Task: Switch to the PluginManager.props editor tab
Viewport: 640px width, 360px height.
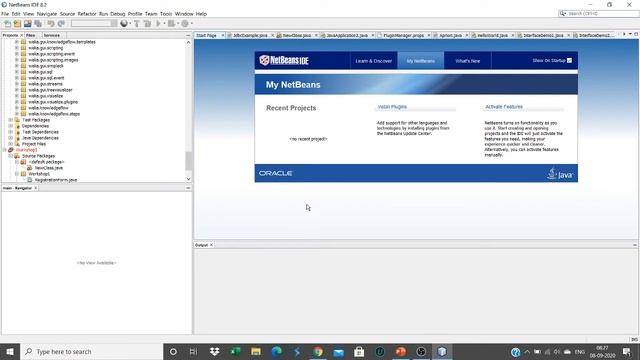Action: coord(404,36)
